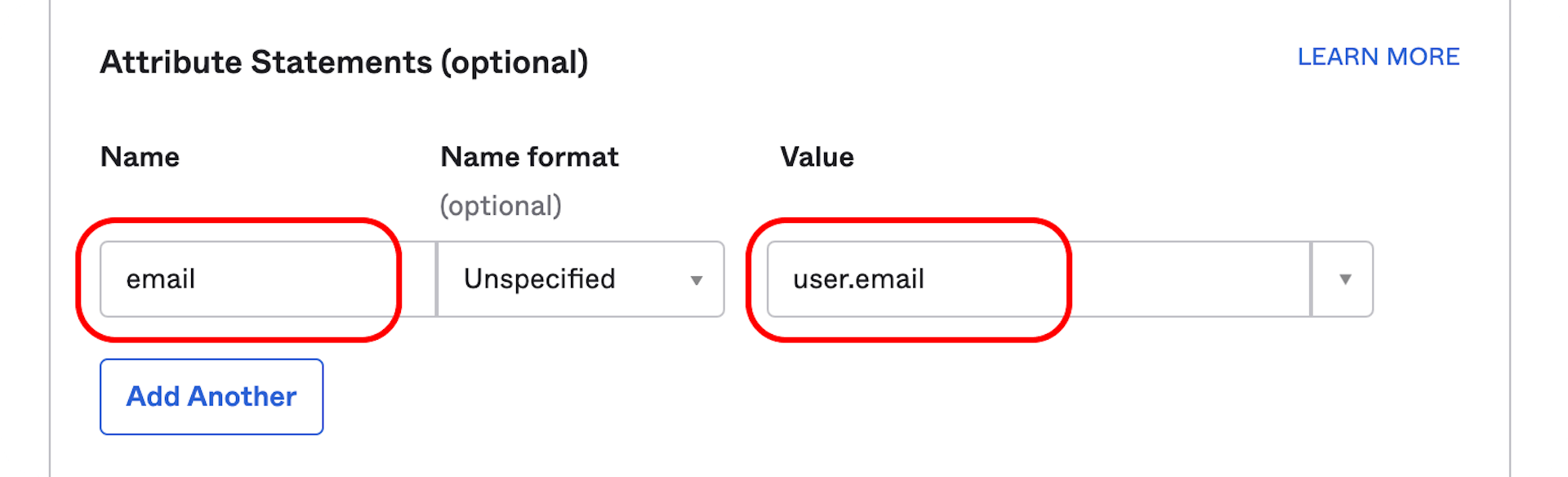Open the Unspecified format selector arrow
This screenshot has height=477, width=1568.
point(698,279)
